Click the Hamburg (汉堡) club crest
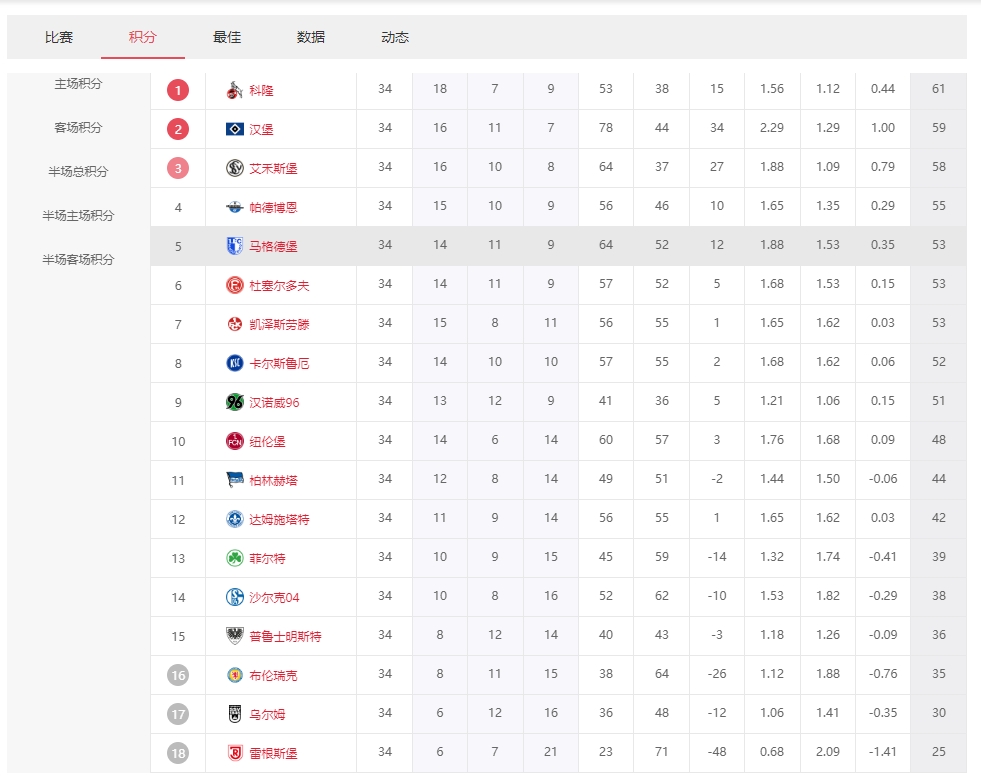Image resolution: width=981 pixels, height=783 pixels. (235, 129)
